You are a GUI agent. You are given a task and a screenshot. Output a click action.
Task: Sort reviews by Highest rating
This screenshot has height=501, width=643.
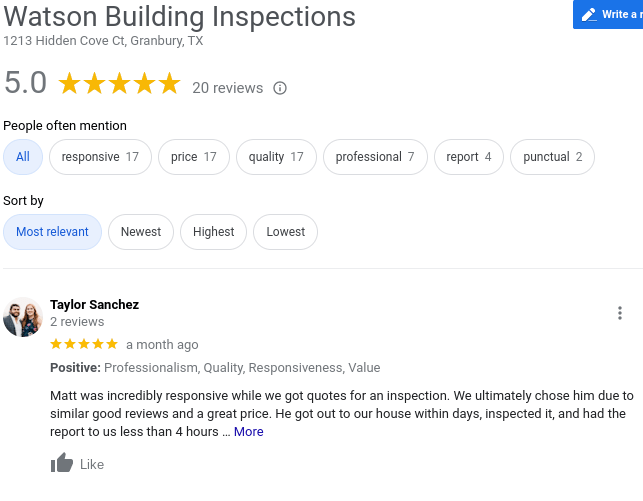pyautogui.click(x=213, y=232)
